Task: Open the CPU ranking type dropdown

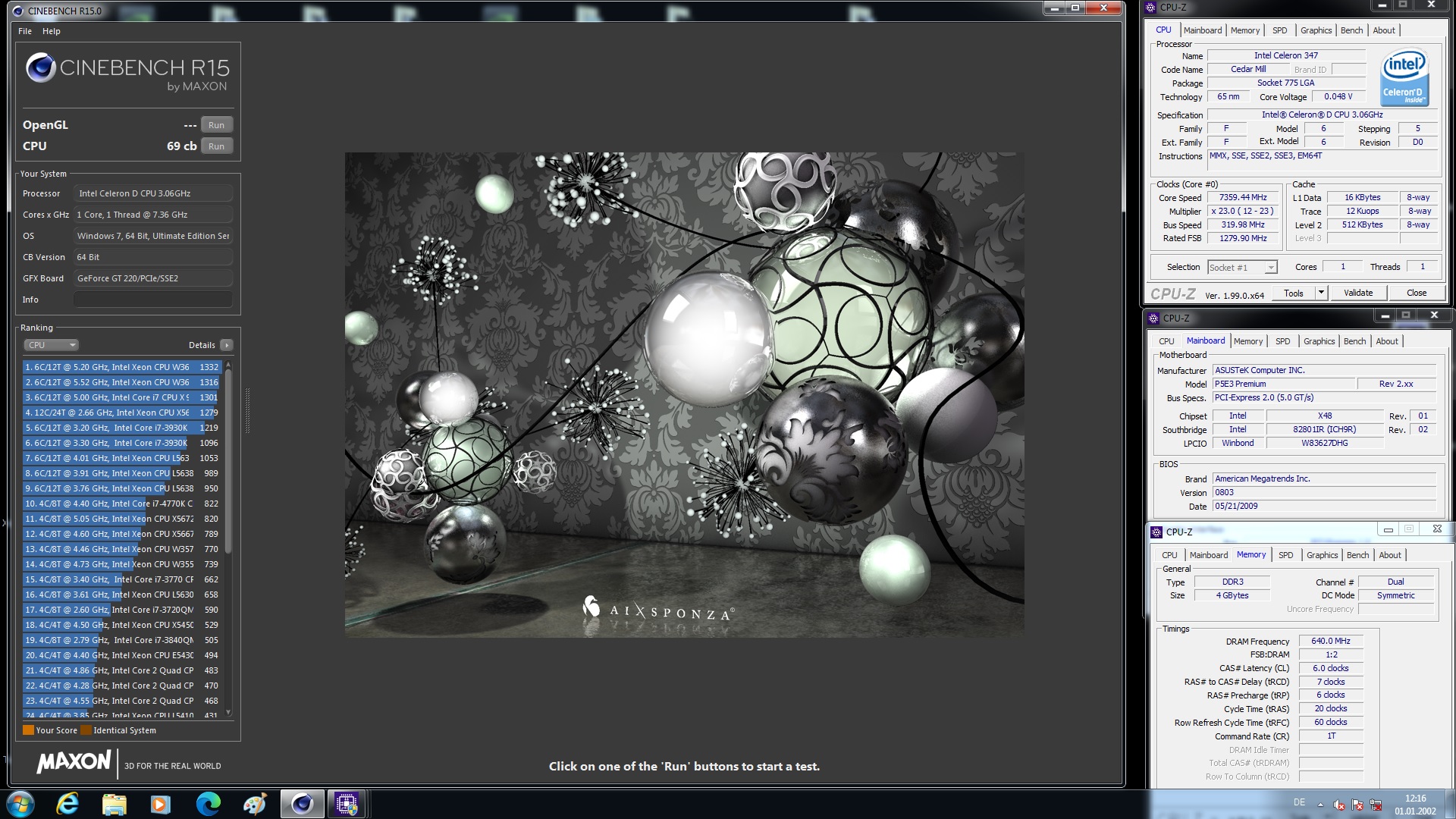Action: (52, 345)
